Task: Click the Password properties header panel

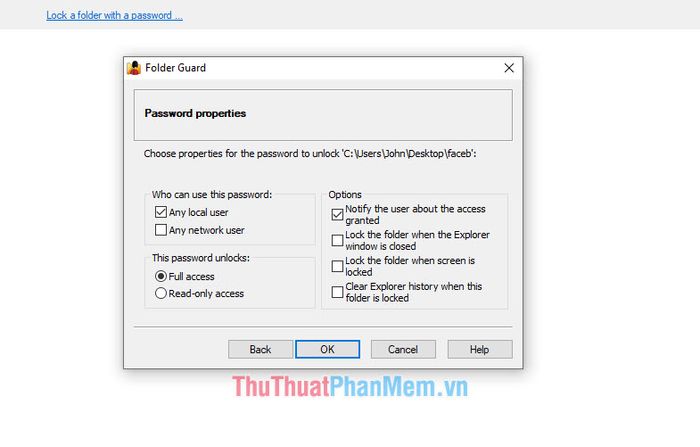Action: coord(323,115)
